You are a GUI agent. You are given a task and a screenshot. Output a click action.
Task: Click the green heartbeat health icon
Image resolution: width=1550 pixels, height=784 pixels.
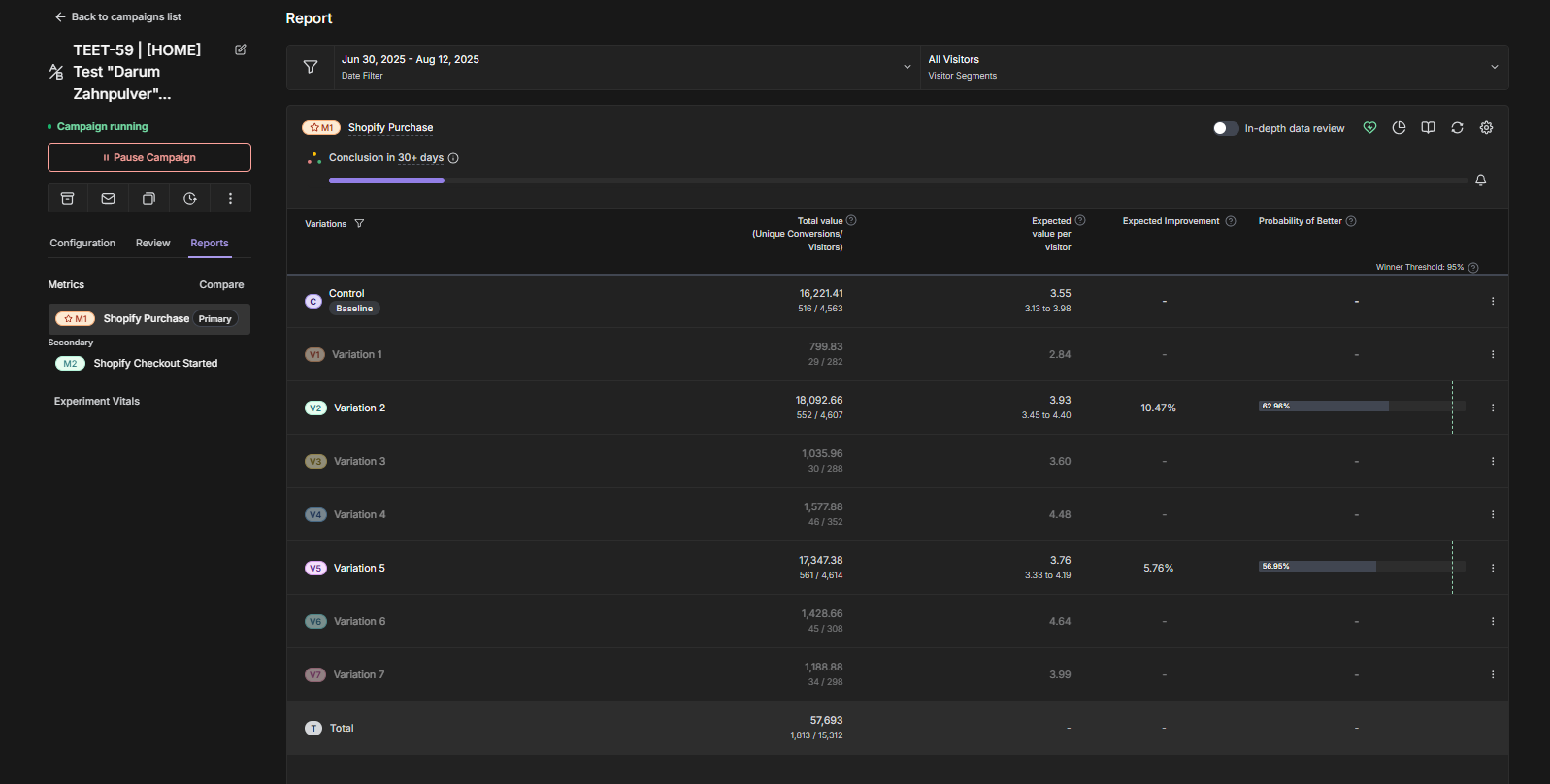[x=1369, y=128]
